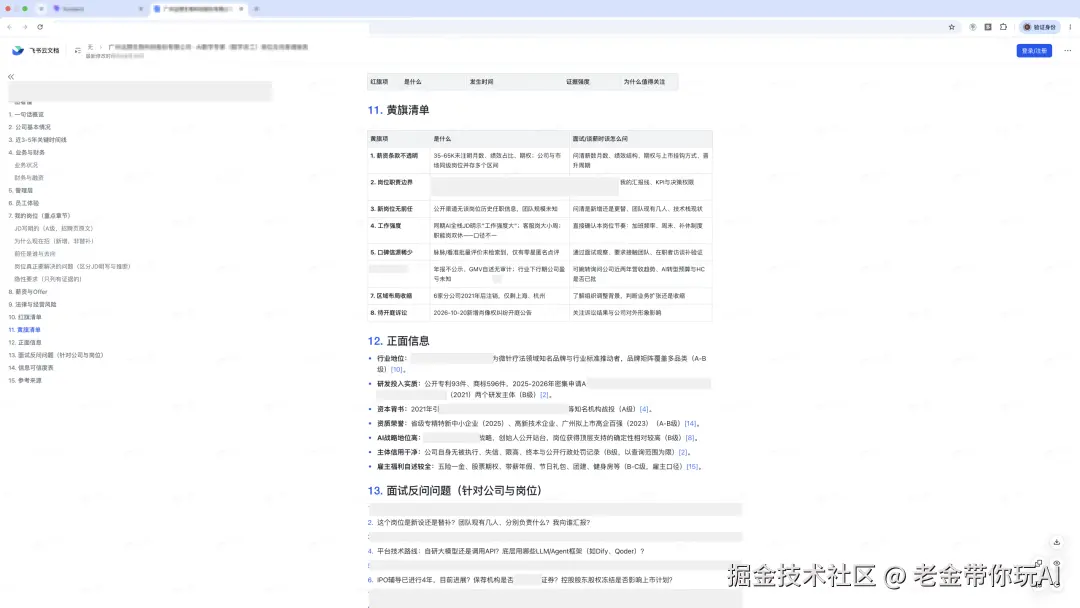This screenshot has width=1080, height=608.
Task: Jump to outline item 6. 员工体验
Action: (24, 203)
